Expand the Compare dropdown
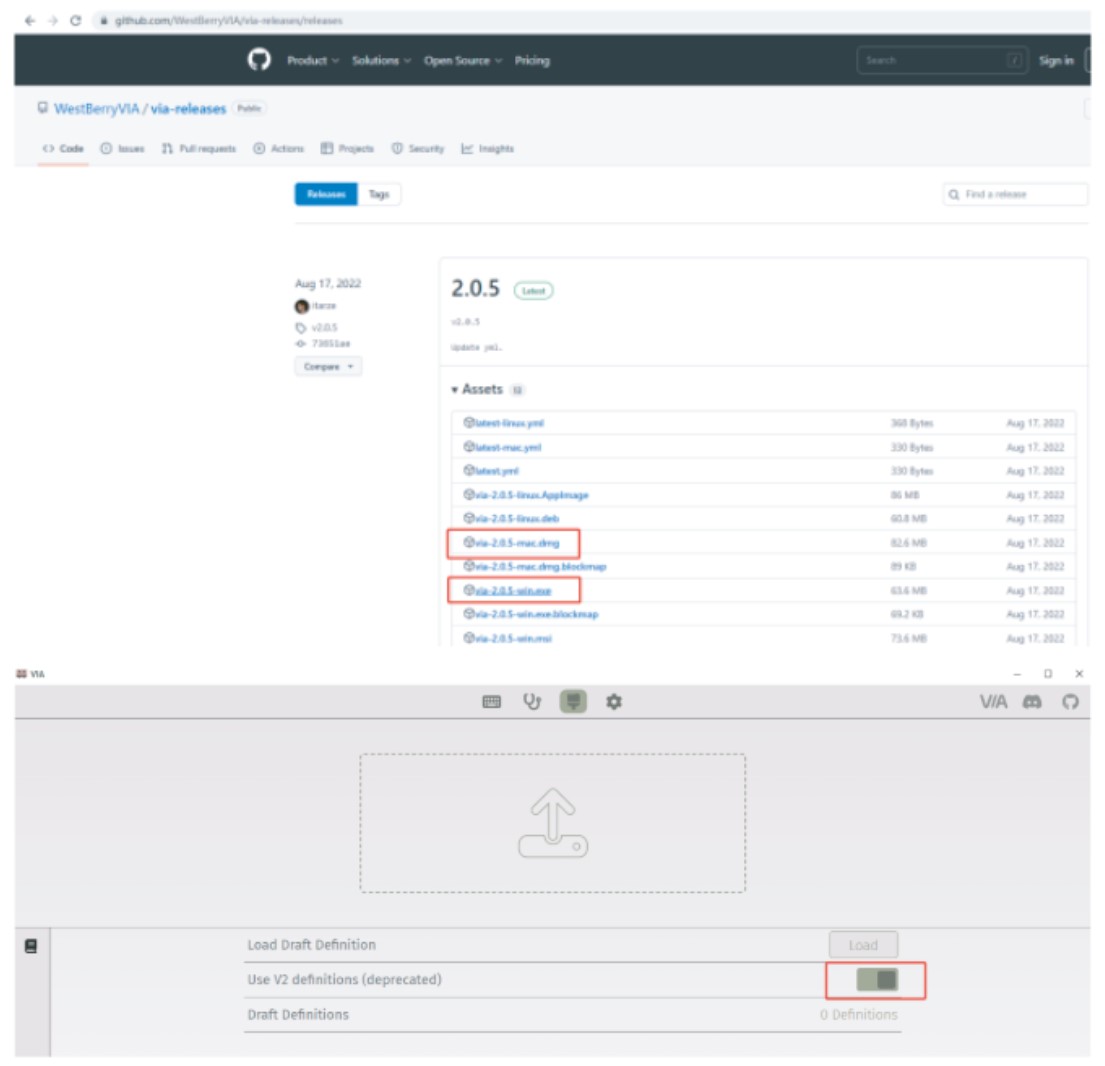This screenshot has height=1066, width=1105. click(328, 366)
